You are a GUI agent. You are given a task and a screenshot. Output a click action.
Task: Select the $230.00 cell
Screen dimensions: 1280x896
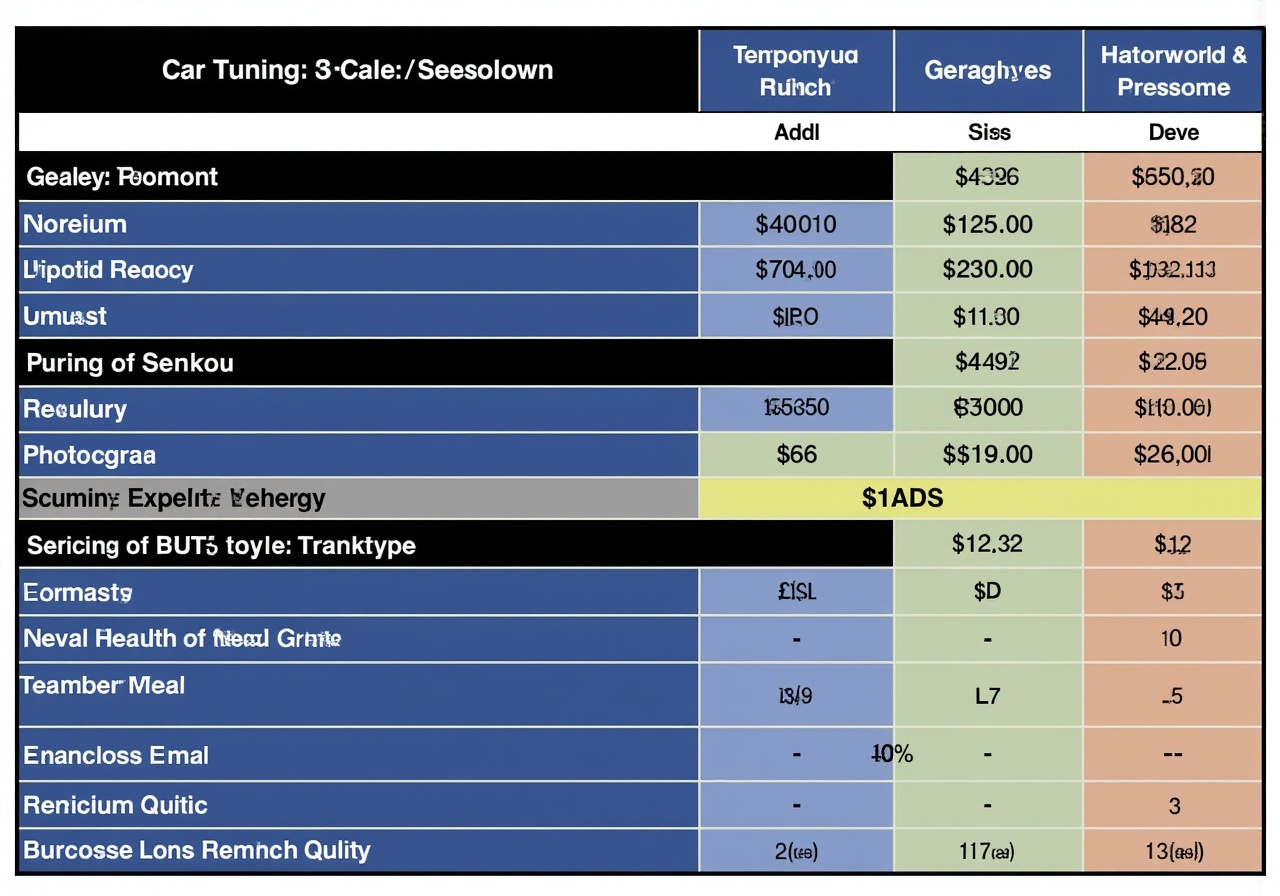tap(987, 270)
